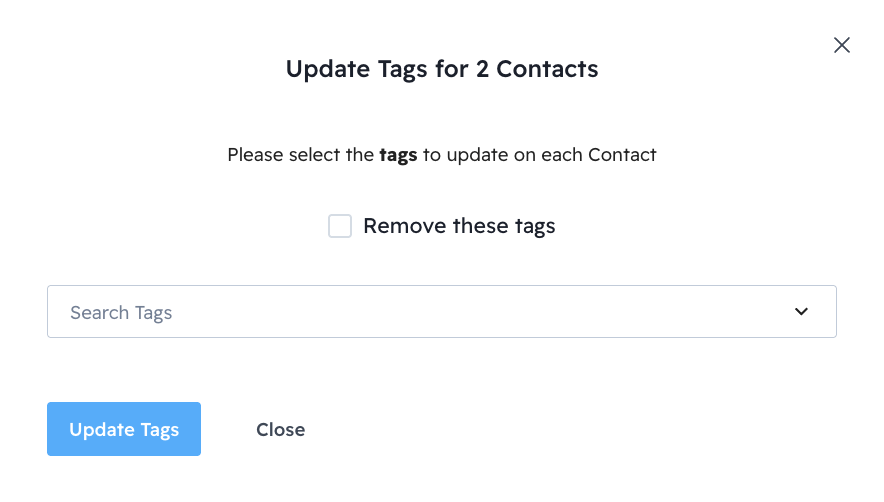
Task: Click the 'Remove these tags' label text
Action: [458, 226]
